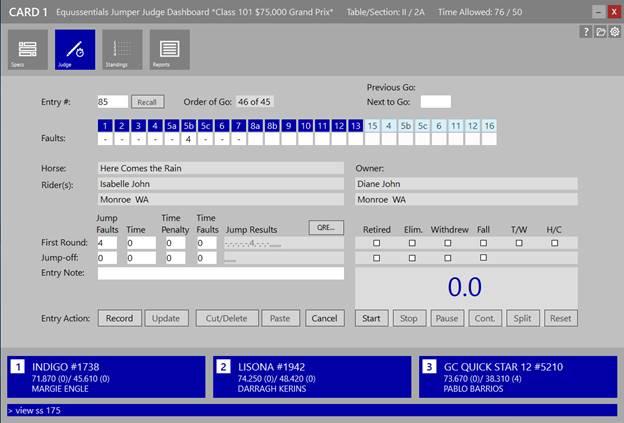The image size is (624, 423).
Task: Open the Standings icon
Action: click(122, 50)
